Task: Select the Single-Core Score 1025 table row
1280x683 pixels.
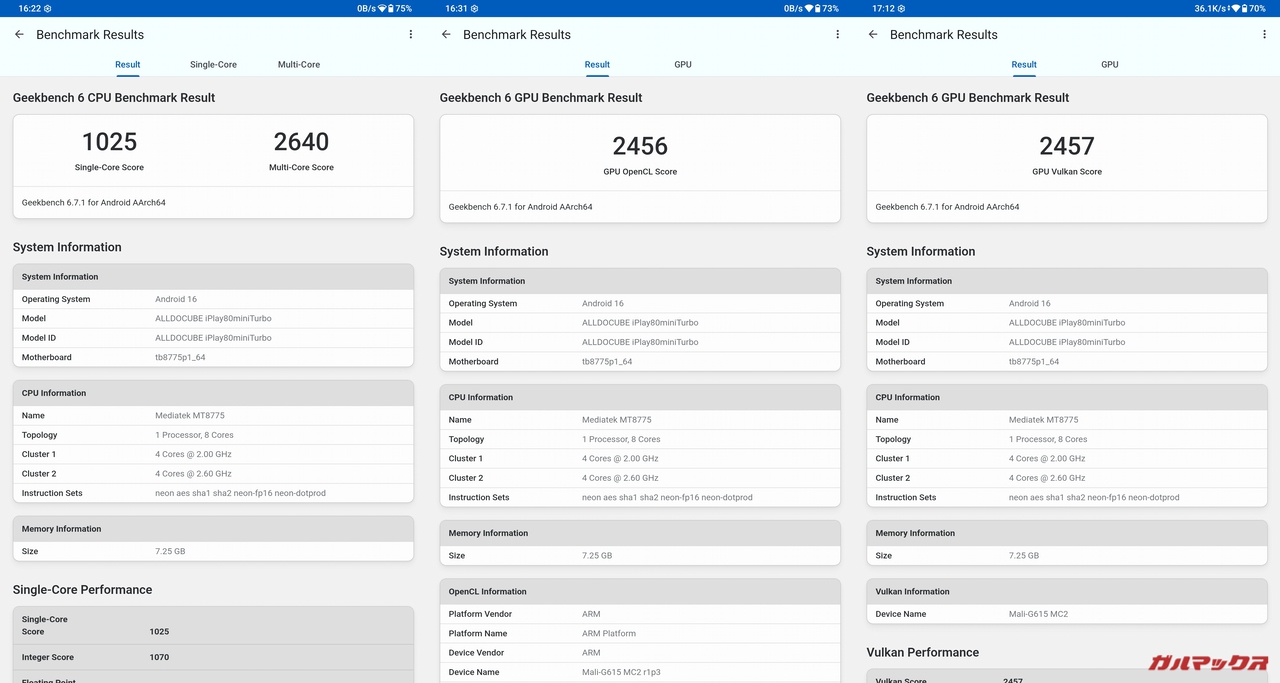Action: point(213,625)
